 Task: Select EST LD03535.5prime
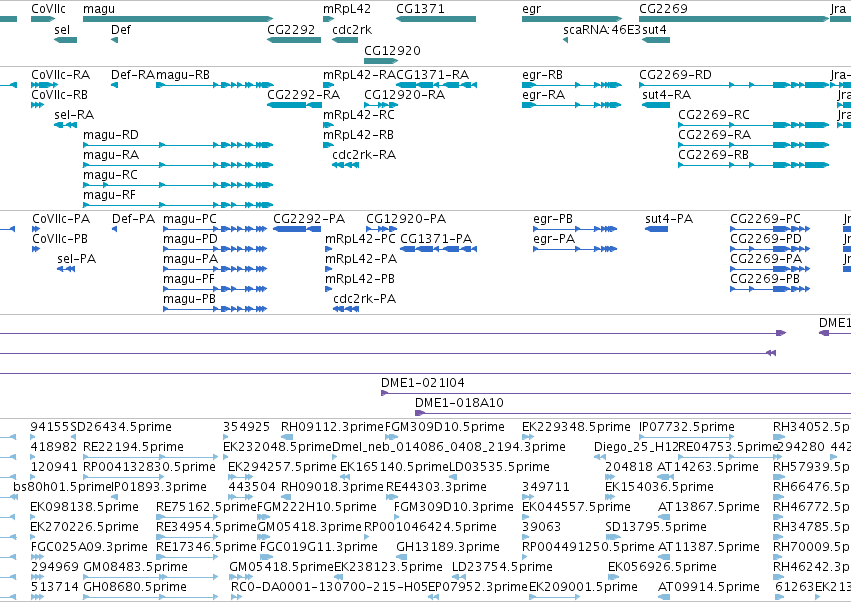tap(499, 467)
